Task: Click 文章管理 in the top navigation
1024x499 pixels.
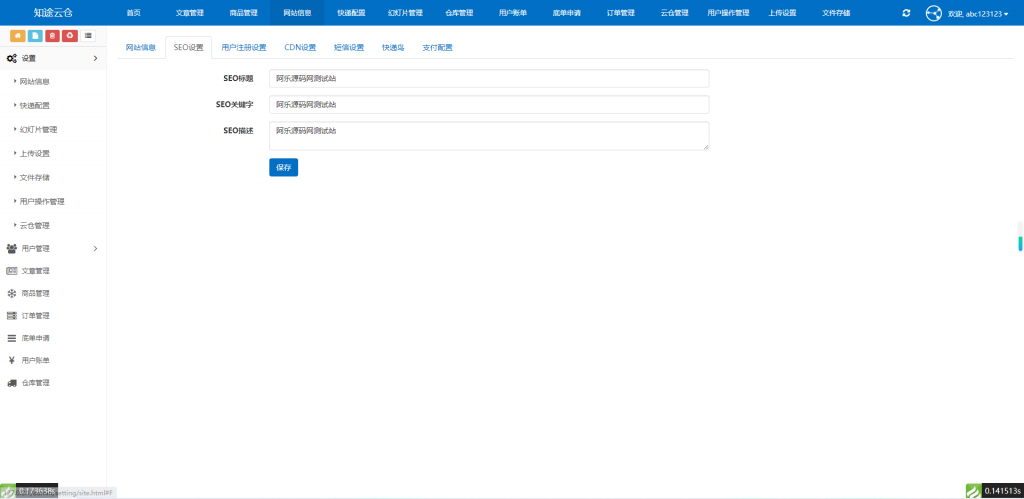Action: (190, 13)
